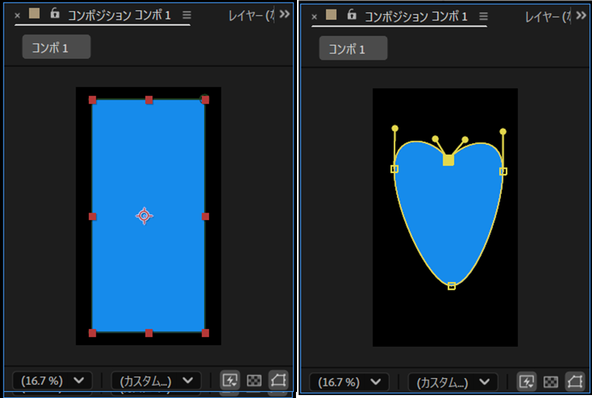Select the heart's top center yellow vertex

[x=448, y=160]
